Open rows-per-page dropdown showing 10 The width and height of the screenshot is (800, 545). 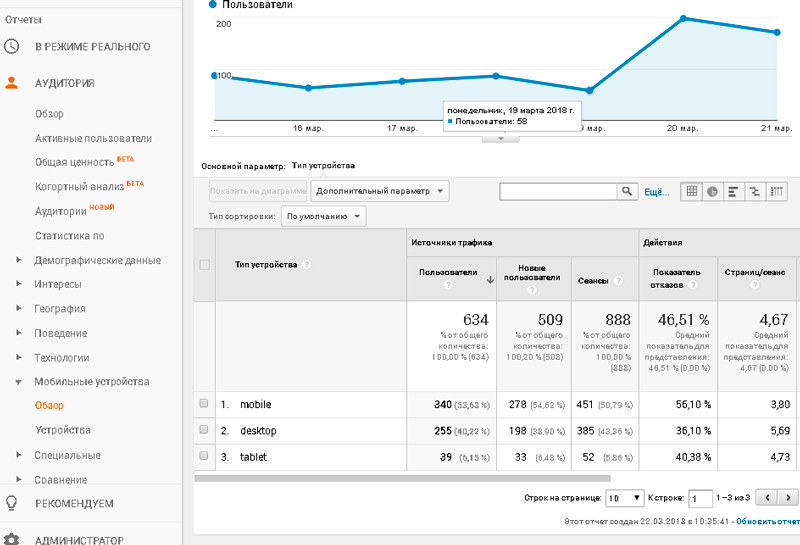[624, 498]
